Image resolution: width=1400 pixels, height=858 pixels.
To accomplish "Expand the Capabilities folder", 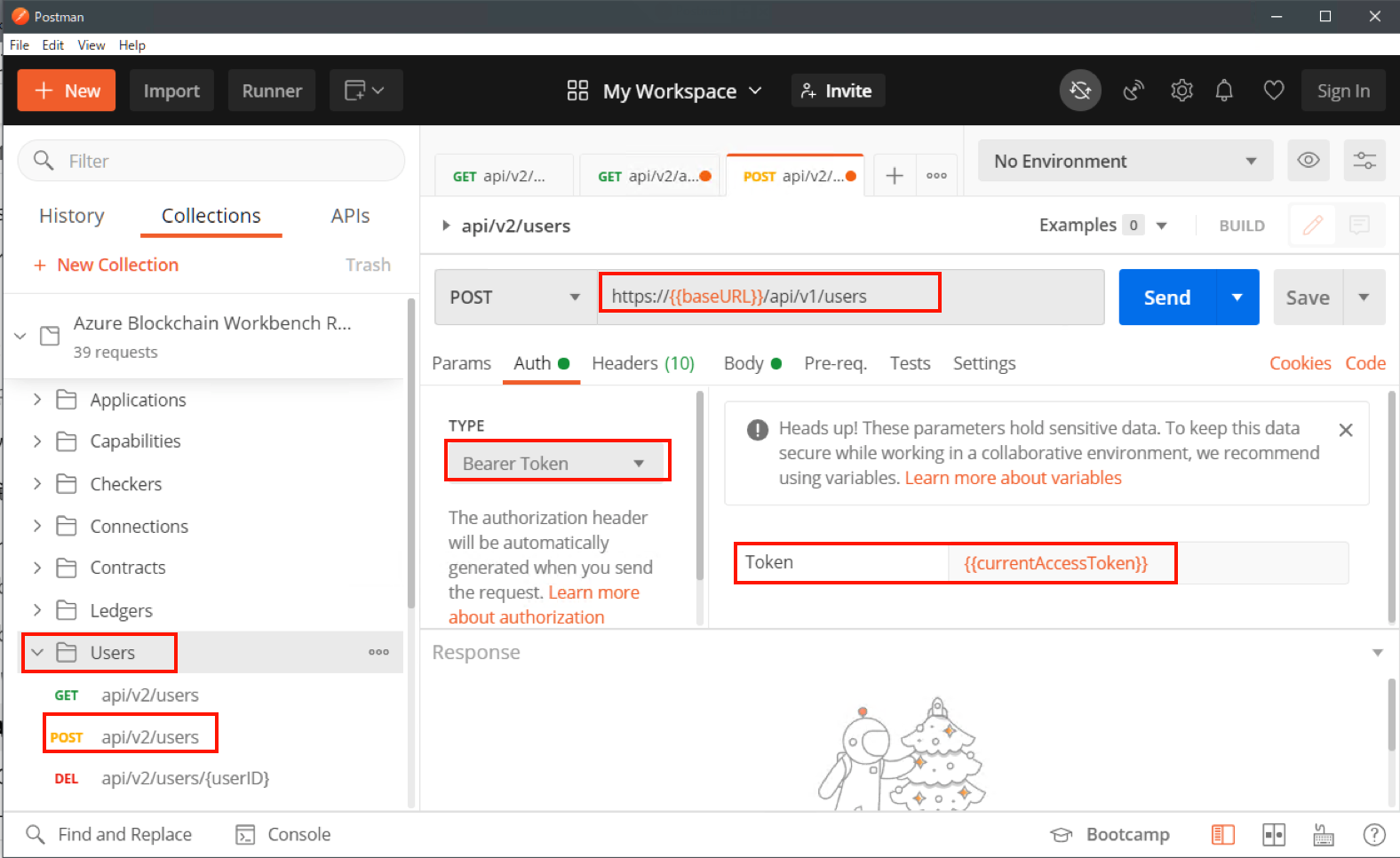I will point(37,441).
